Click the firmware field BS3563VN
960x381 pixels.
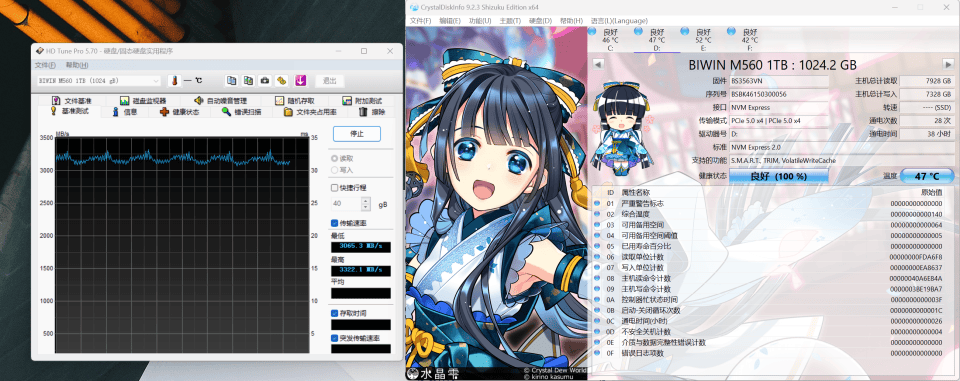pyautogui.click(x=779, y=81)
